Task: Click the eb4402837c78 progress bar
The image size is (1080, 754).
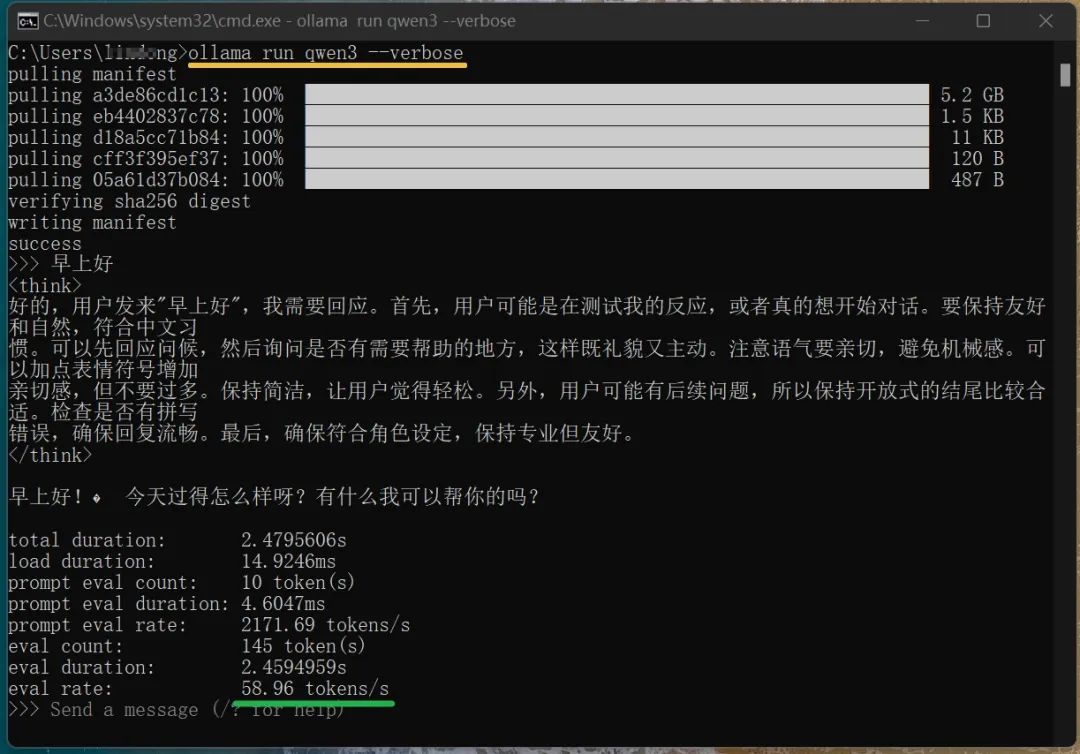Action: tap(616, 116)
